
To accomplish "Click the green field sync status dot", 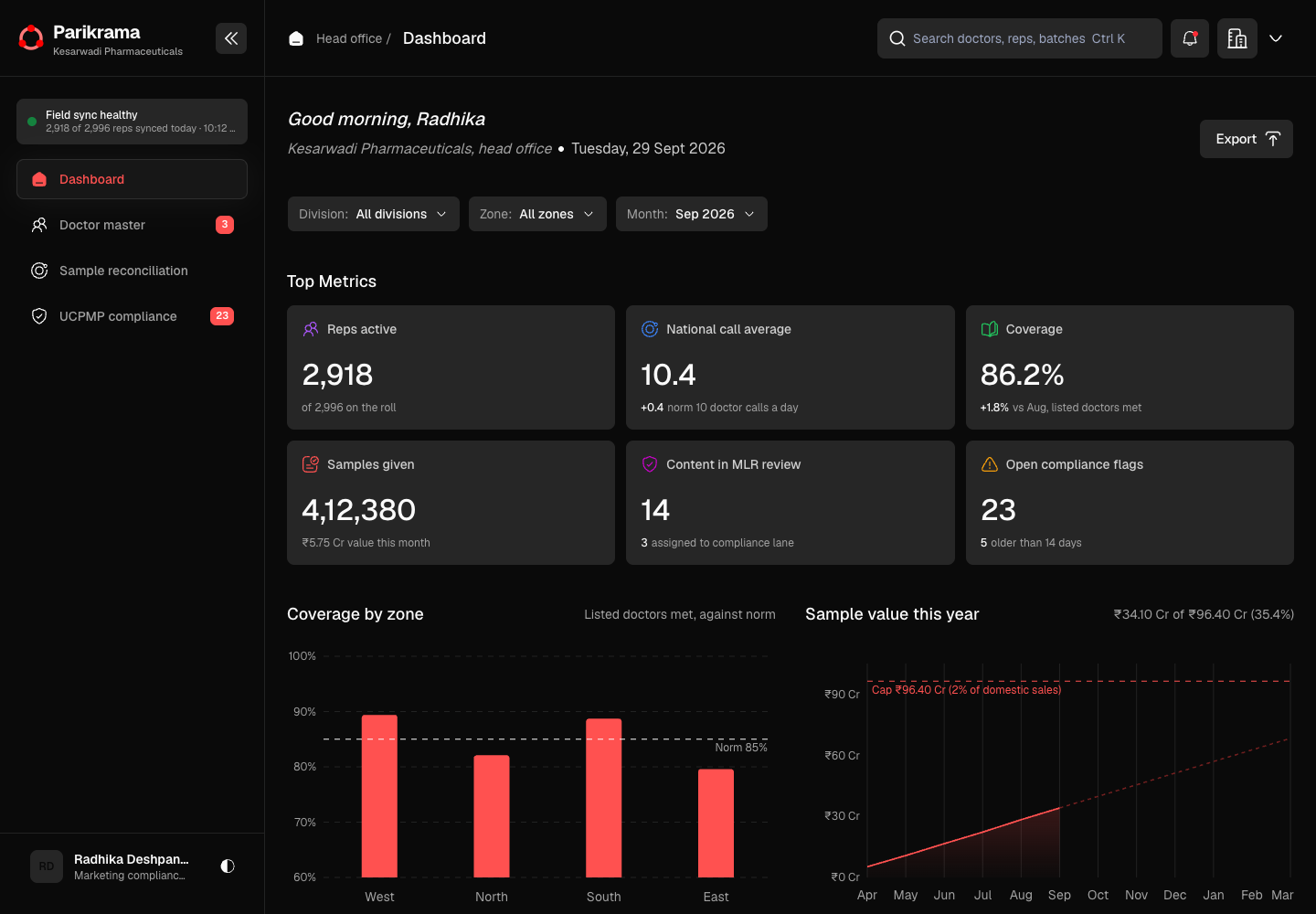I will [x=32, y=122].
